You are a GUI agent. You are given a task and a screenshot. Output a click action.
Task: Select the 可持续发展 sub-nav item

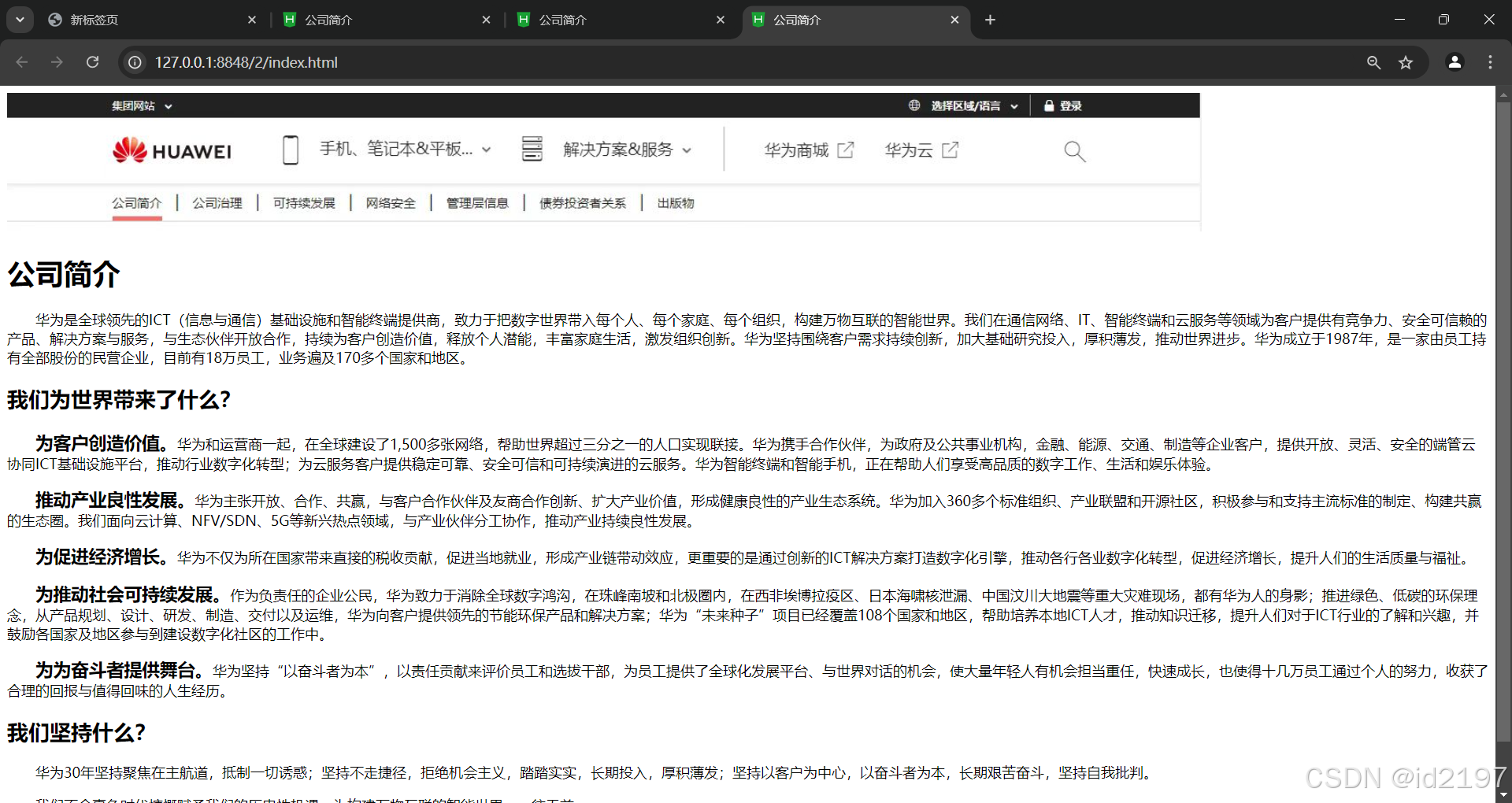click(304, 203)
